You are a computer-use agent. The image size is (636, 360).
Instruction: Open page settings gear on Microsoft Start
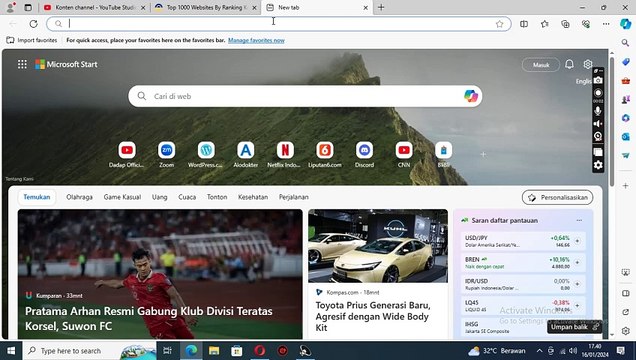tap(588, 64)
